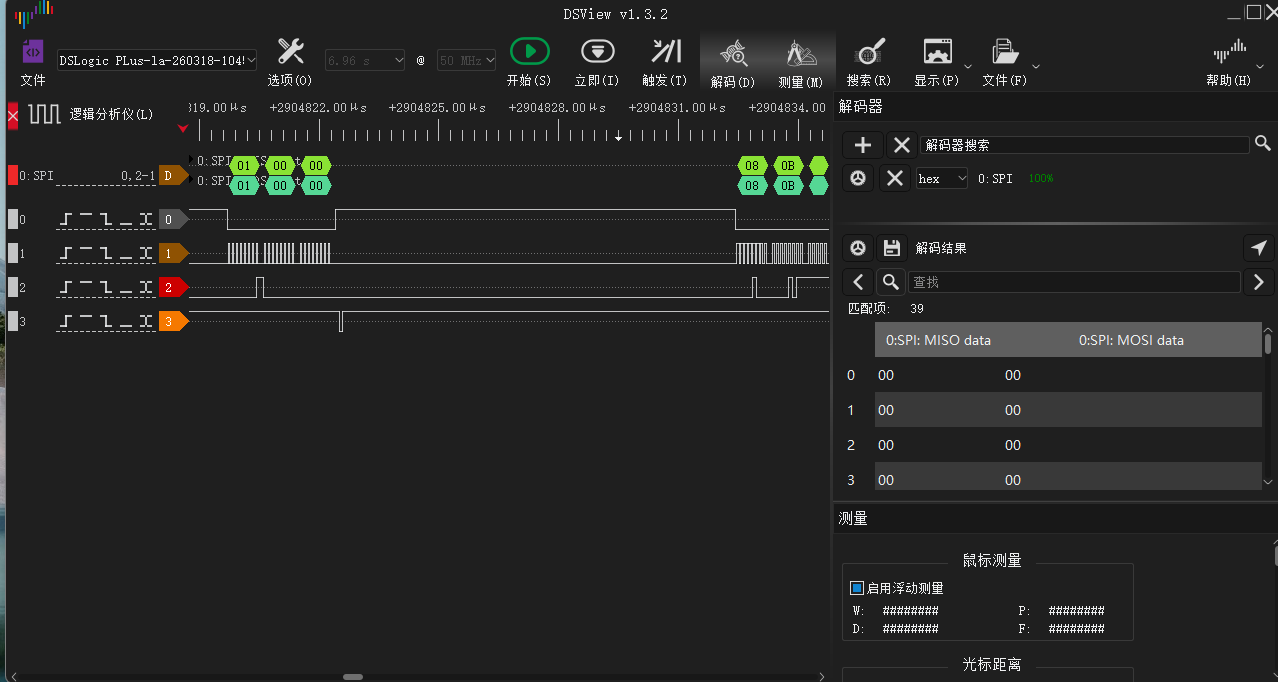Toggle the 解码 decode panel
1278x682 pixels.
733,61
